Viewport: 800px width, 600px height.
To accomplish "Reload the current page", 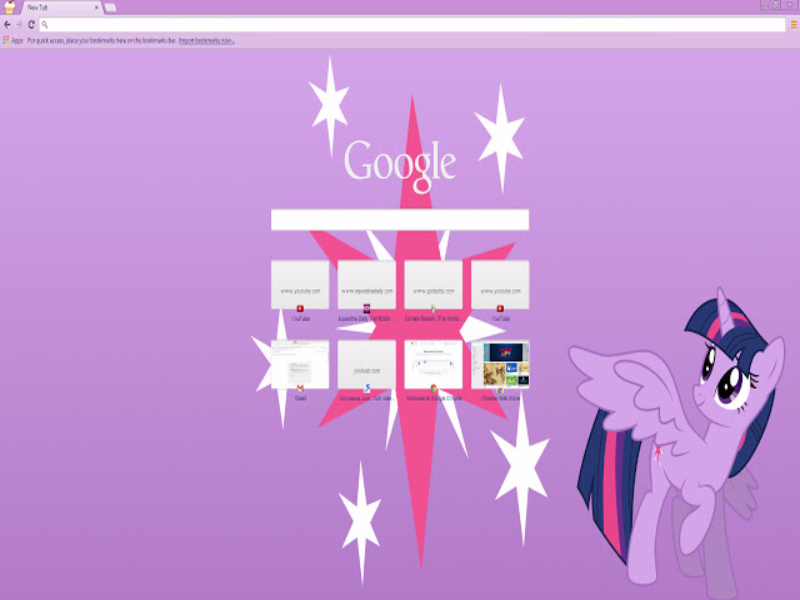I will 32,24.
